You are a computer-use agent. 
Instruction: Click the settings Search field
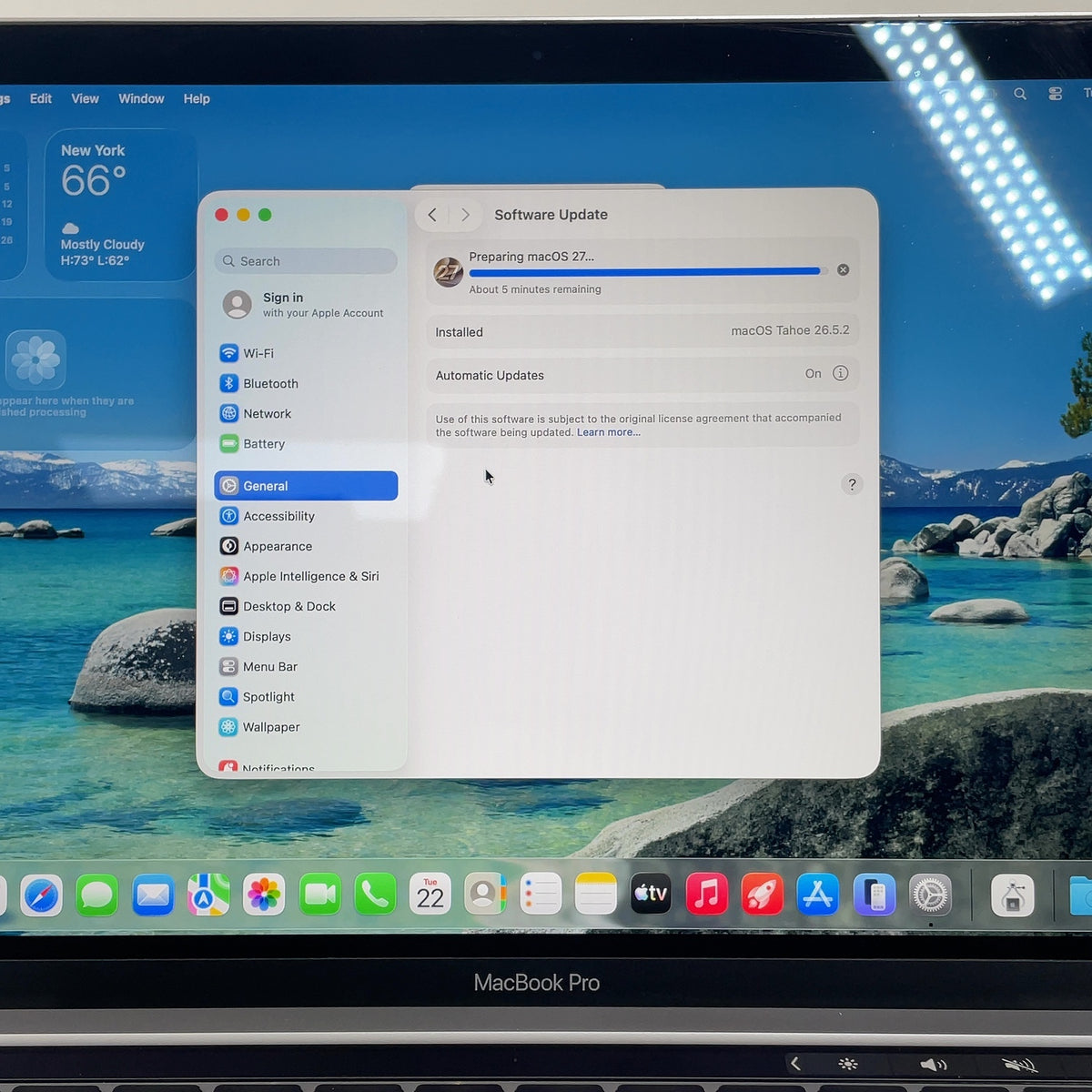tap(306, 261)
